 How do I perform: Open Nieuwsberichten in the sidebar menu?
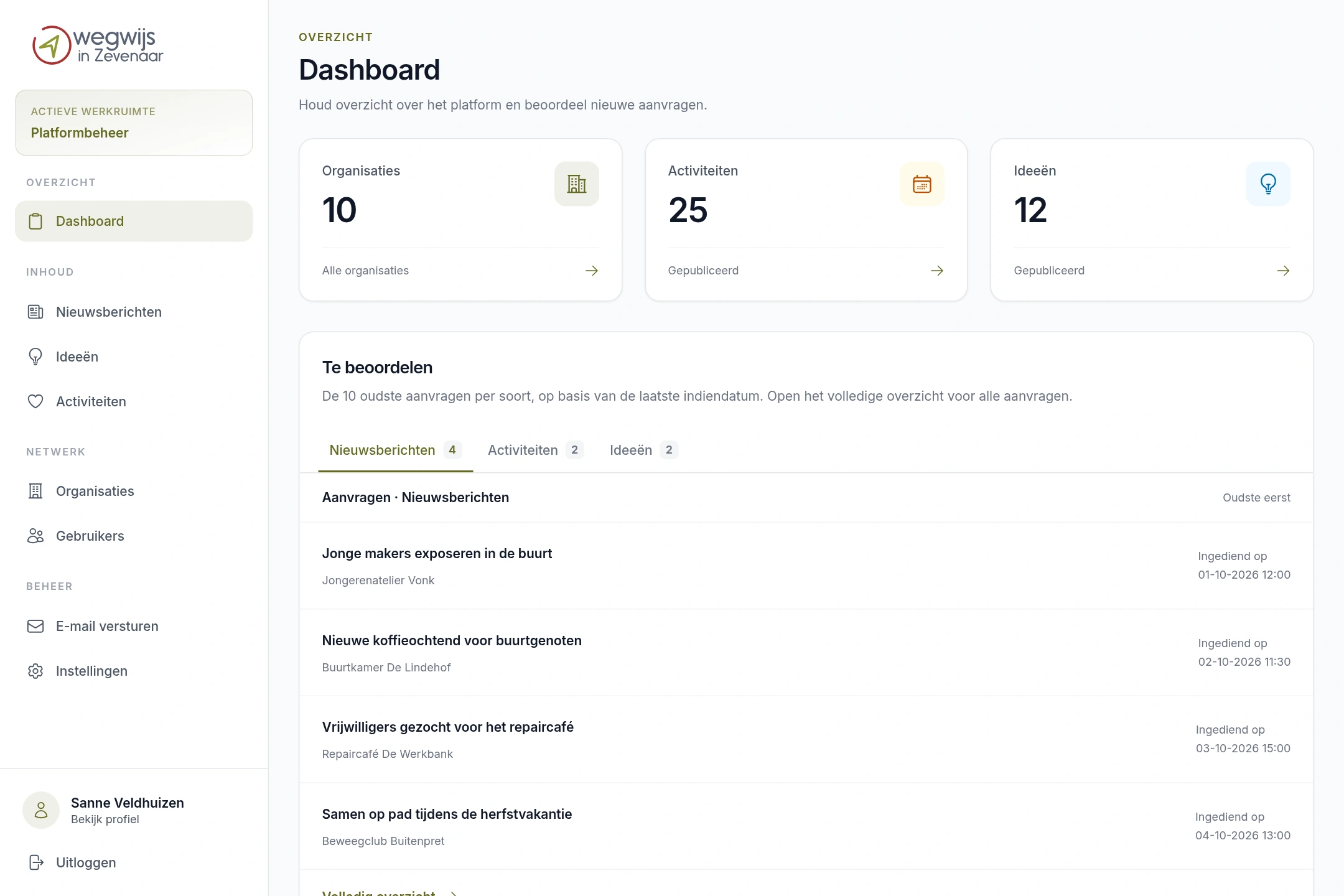(134, 312)
